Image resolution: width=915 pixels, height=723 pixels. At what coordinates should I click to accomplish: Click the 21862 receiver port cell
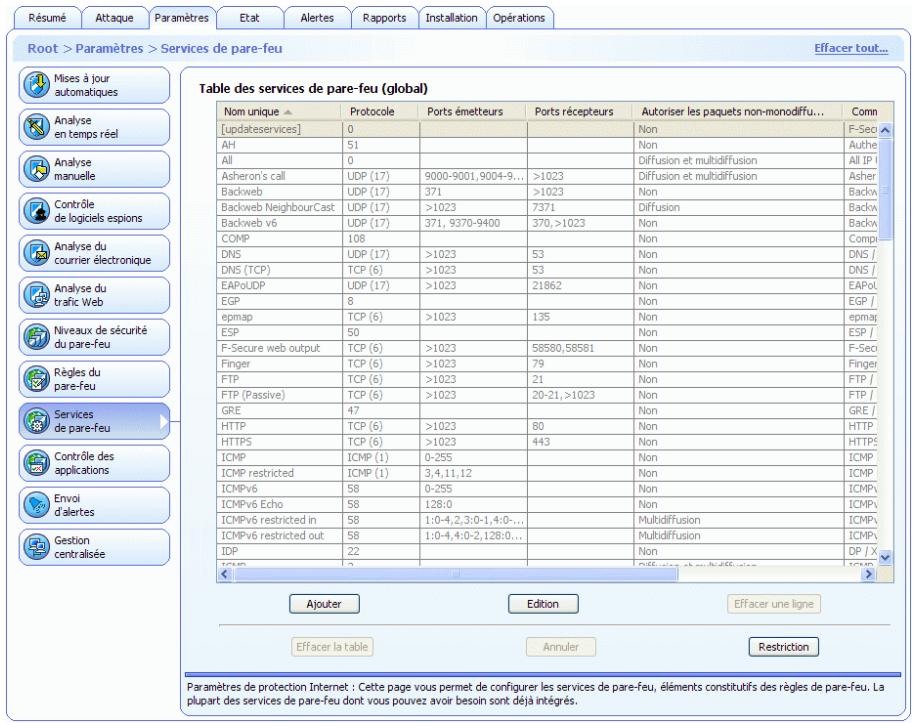point(580,285)
